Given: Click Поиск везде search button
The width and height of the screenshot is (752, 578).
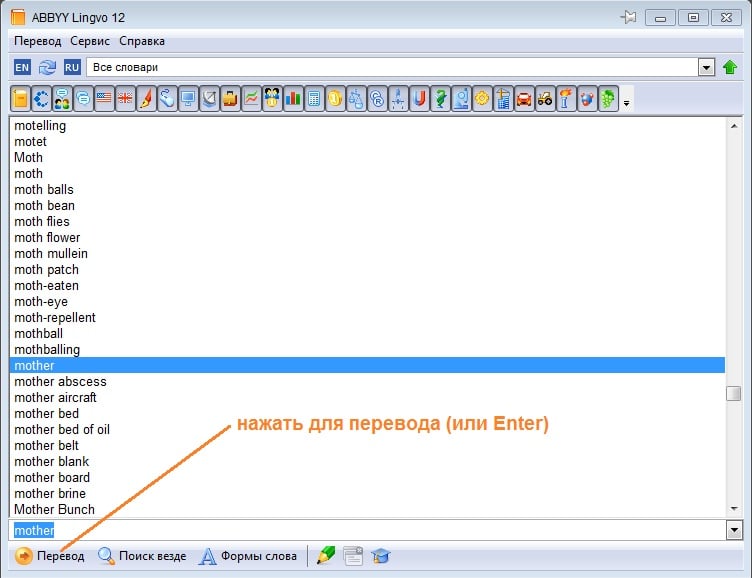Looking at the screenshot, I should pos(142,556).
